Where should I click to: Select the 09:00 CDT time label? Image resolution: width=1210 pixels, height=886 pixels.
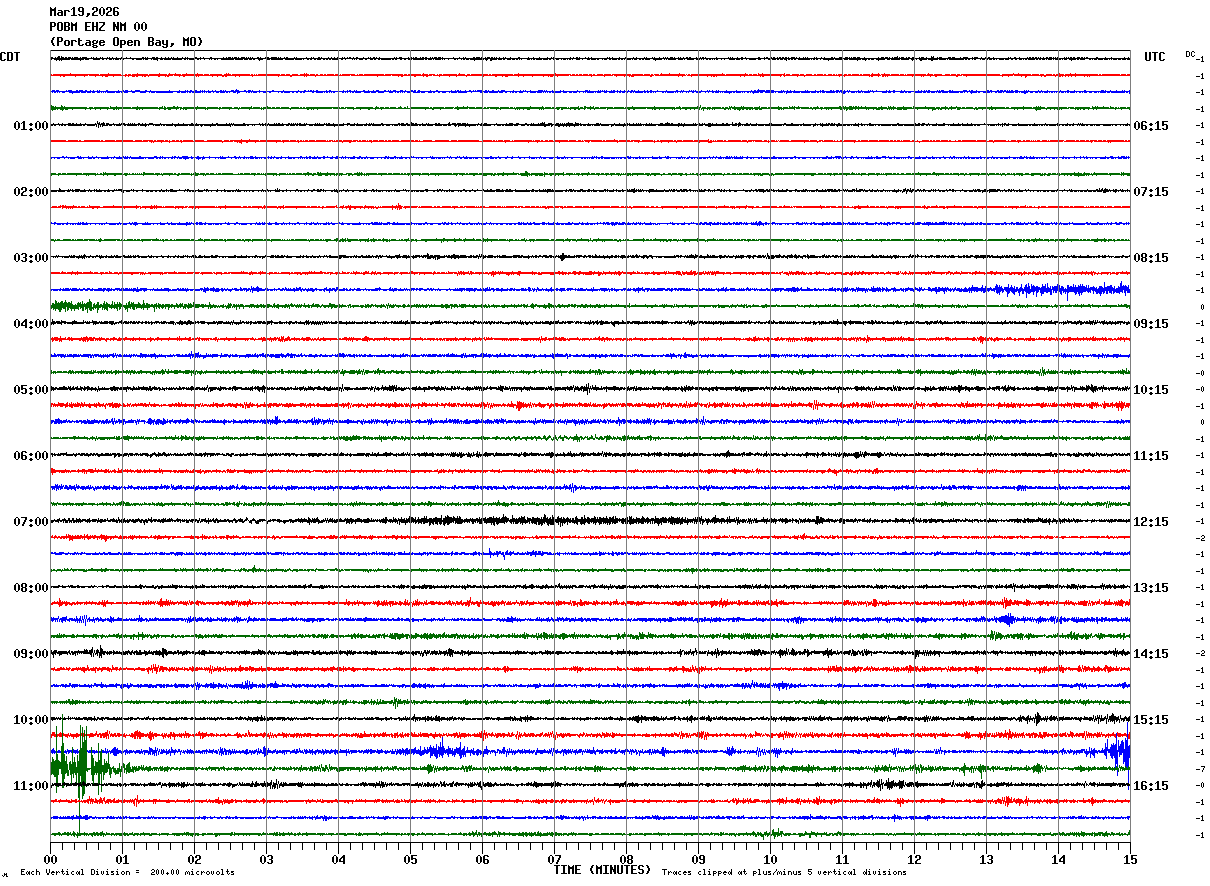(31, 654)
